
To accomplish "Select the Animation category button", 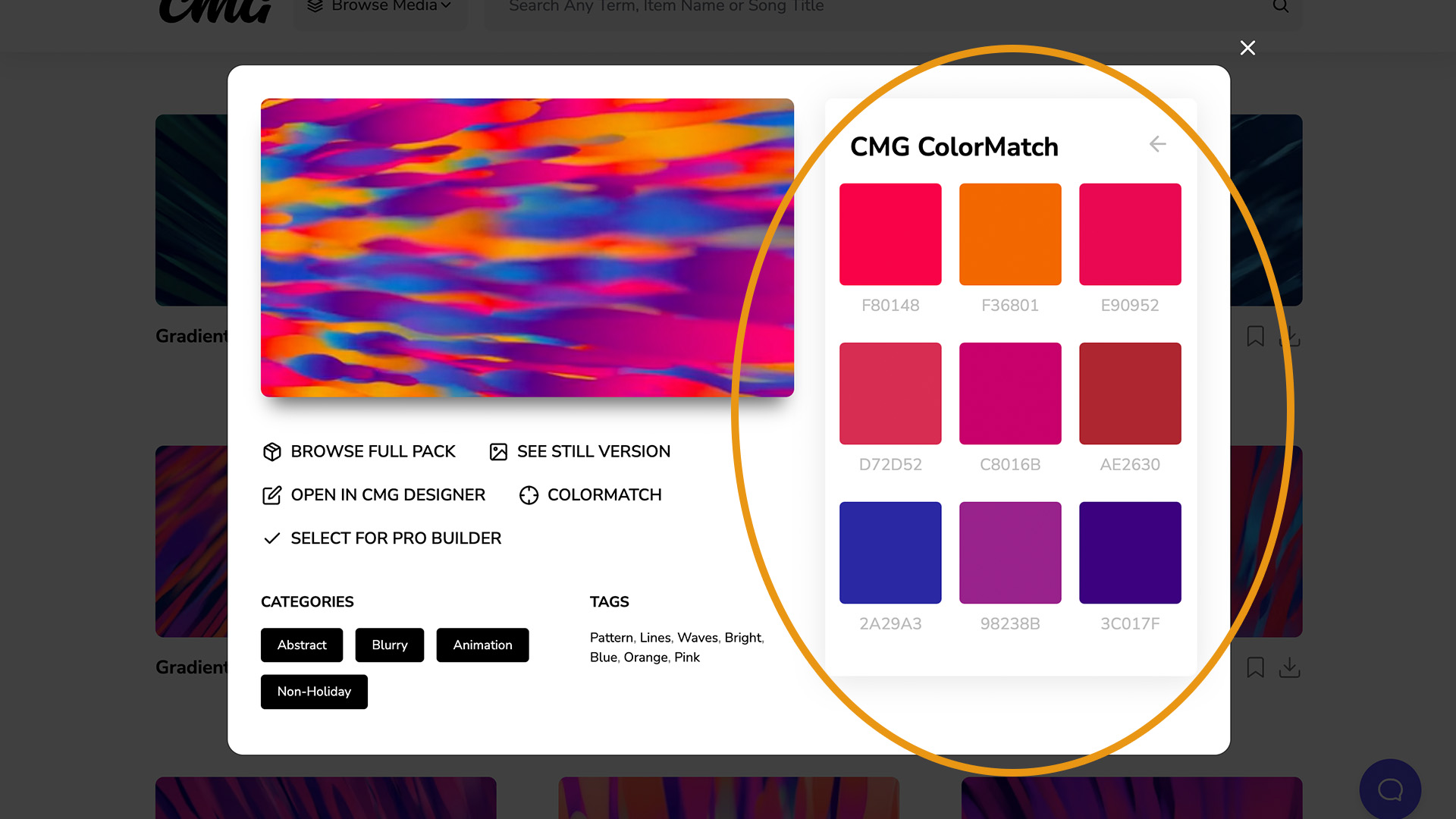I will pyautogui.click(x=482, y=645).
